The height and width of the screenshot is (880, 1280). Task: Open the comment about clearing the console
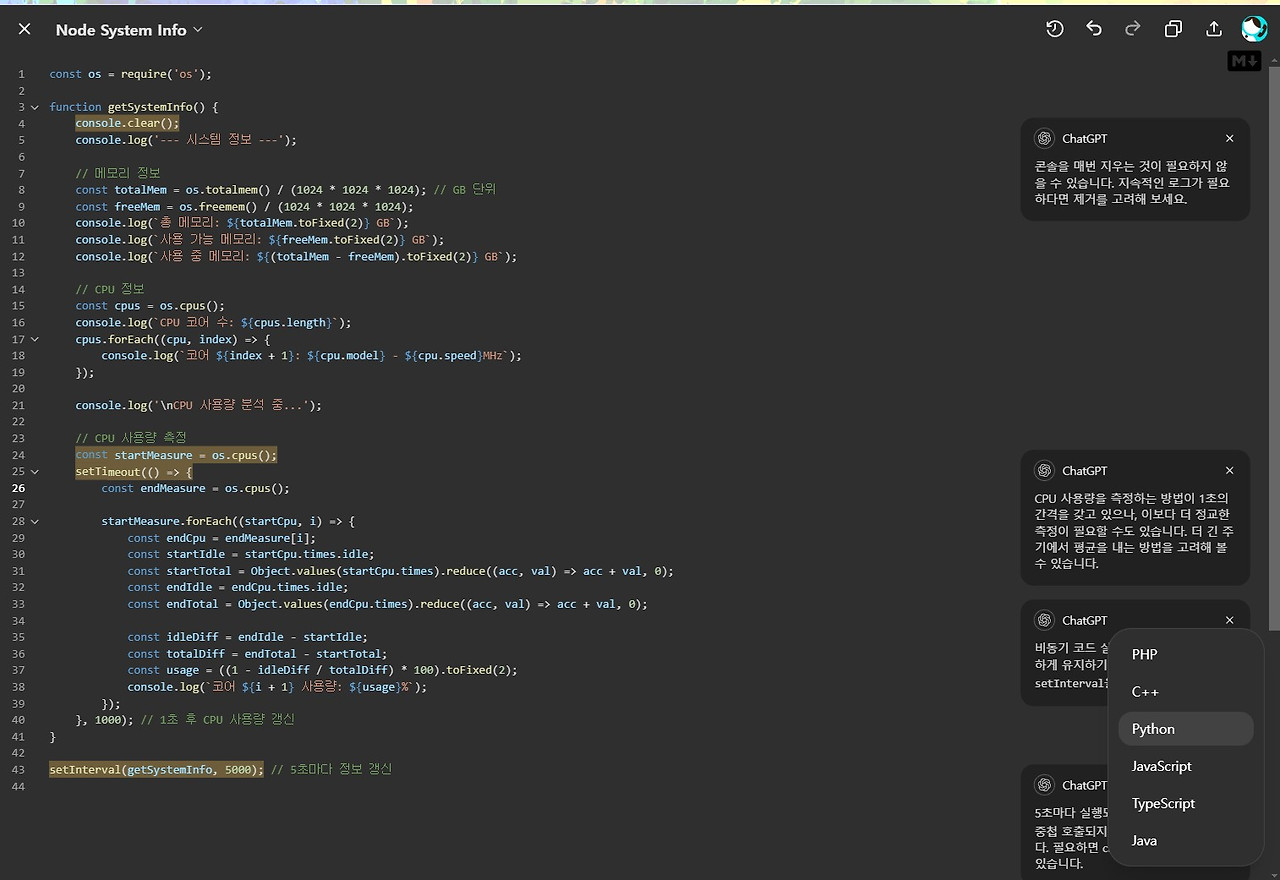(x=1135, y=169)
